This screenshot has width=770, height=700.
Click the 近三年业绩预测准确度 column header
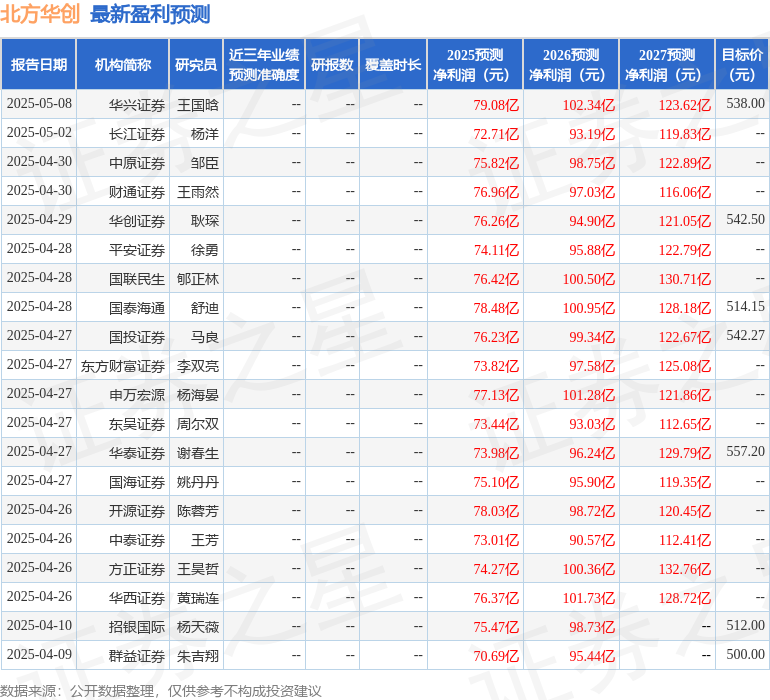pyautogui.click(x=264, y=65)
